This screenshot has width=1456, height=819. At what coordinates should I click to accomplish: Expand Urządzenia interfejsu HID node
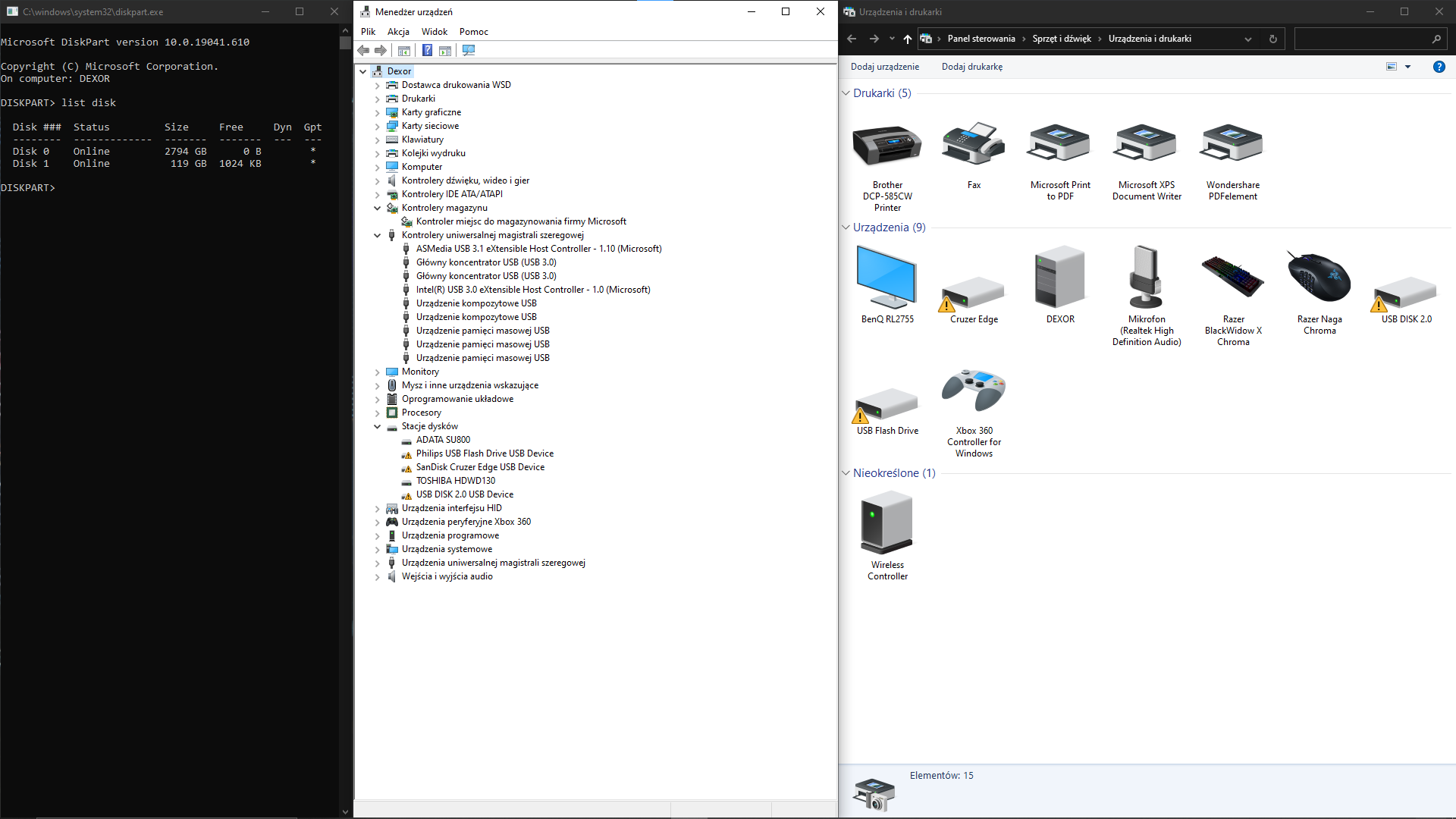(378, 508)
